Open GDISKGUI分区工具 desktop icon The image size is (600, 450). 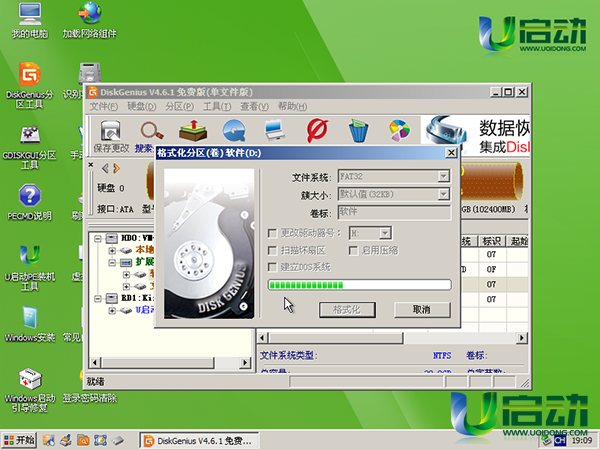[29, 147]
